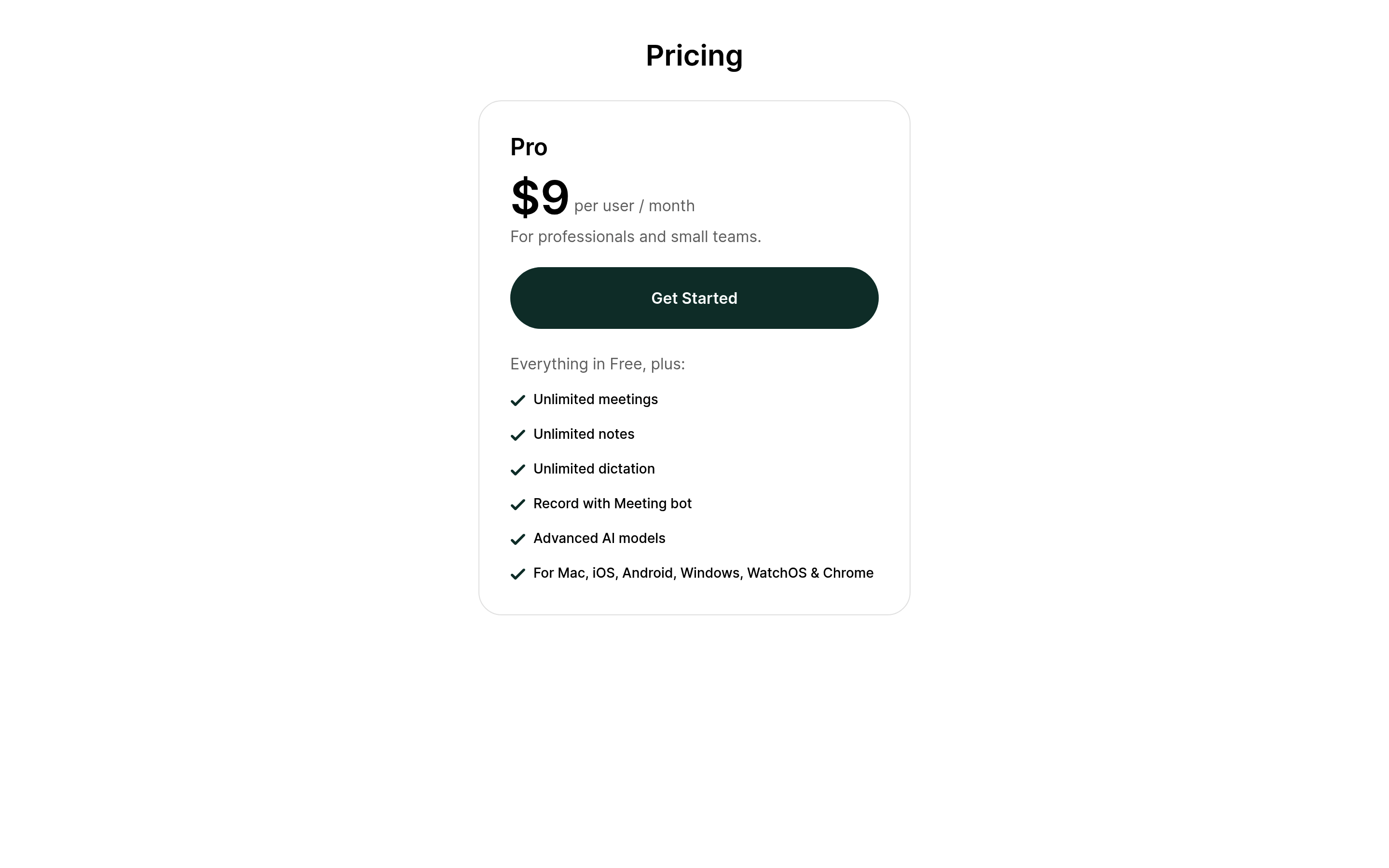Click checkmark beside the platforms list feature
The image size is (1389, 868).
517,574
